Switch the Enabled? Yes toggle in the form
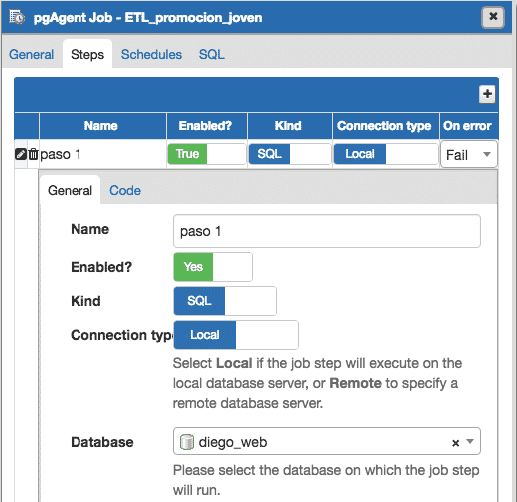Viewport: 517px width, 502px height. point(213,267)
